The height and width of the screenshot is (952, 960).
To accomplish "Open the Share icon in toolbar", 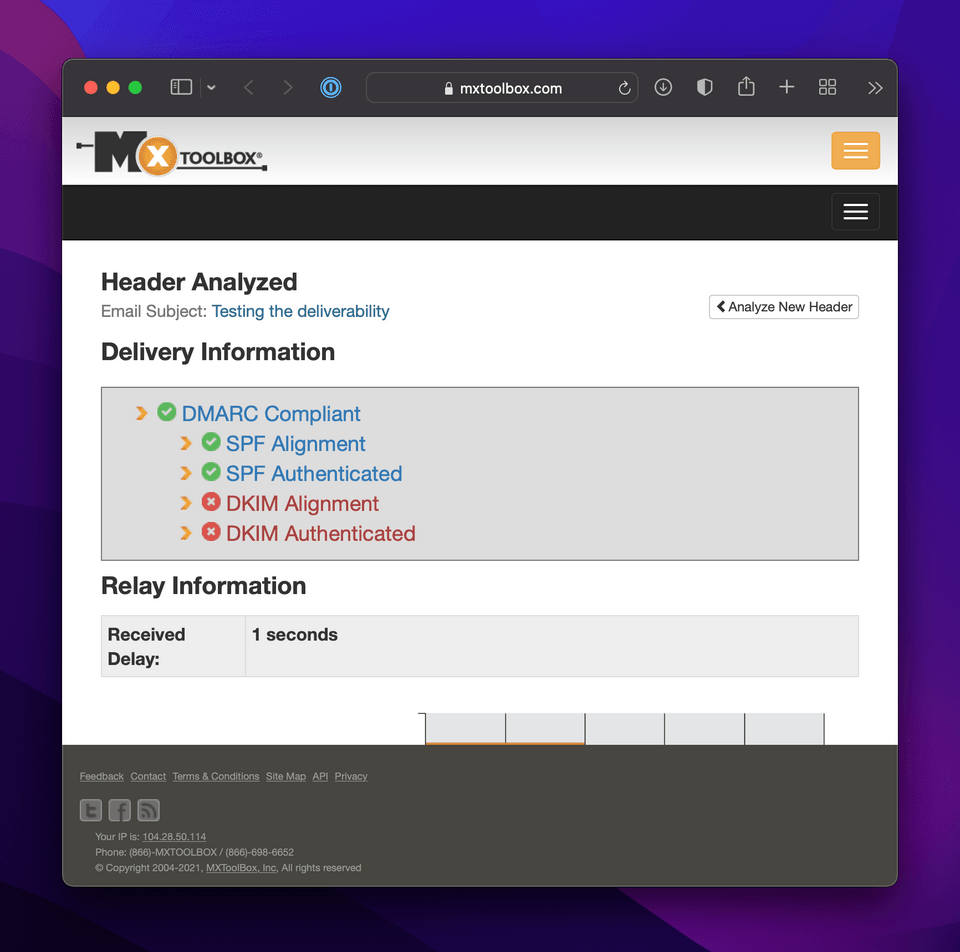I will pyautogui.click(x=746, y=87).
